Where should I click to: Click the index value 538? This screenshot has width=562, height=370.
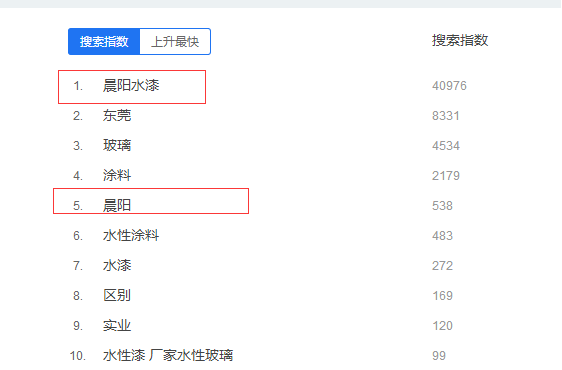coord(442,206)
